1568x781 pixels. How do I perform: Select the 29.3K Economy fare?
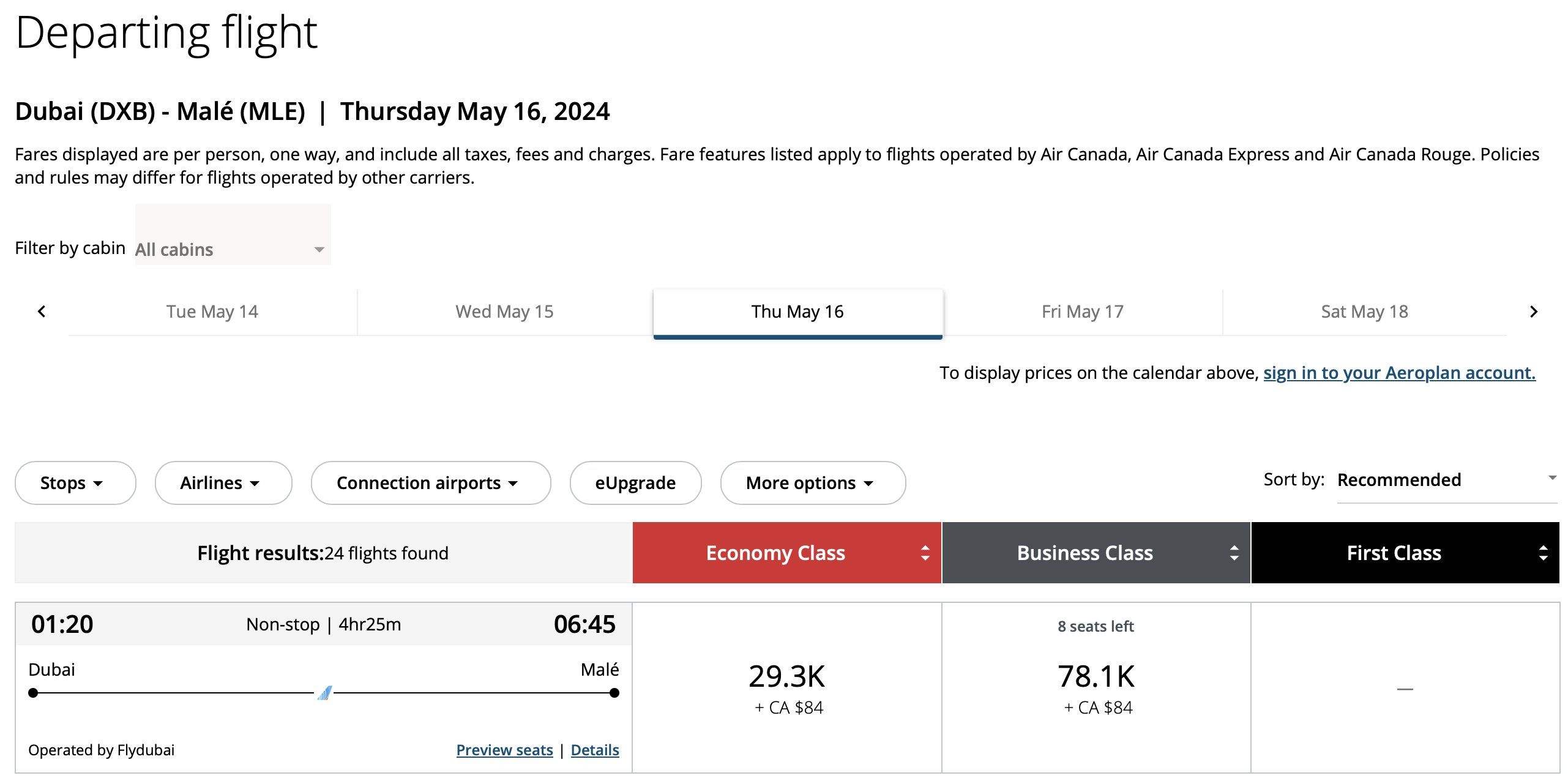click(787, 688)
